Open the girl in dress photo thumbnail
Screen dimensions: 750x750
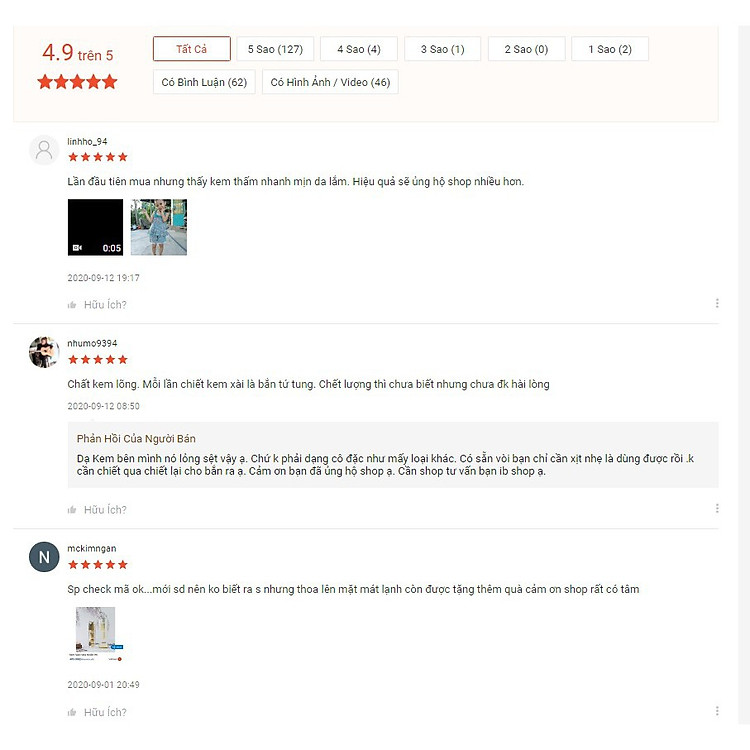coord(159,227)
